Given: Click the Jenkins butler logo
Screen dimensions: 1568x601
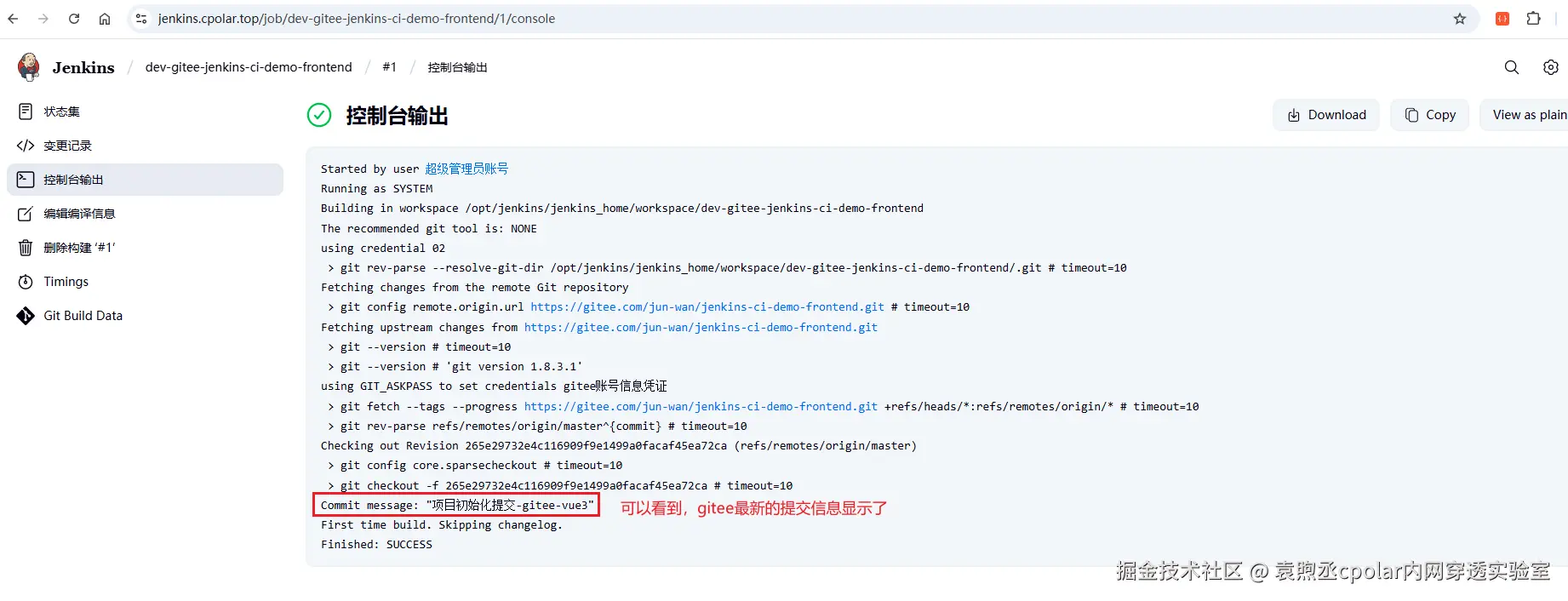Looking at the screenshot, I should click(29, 66).
